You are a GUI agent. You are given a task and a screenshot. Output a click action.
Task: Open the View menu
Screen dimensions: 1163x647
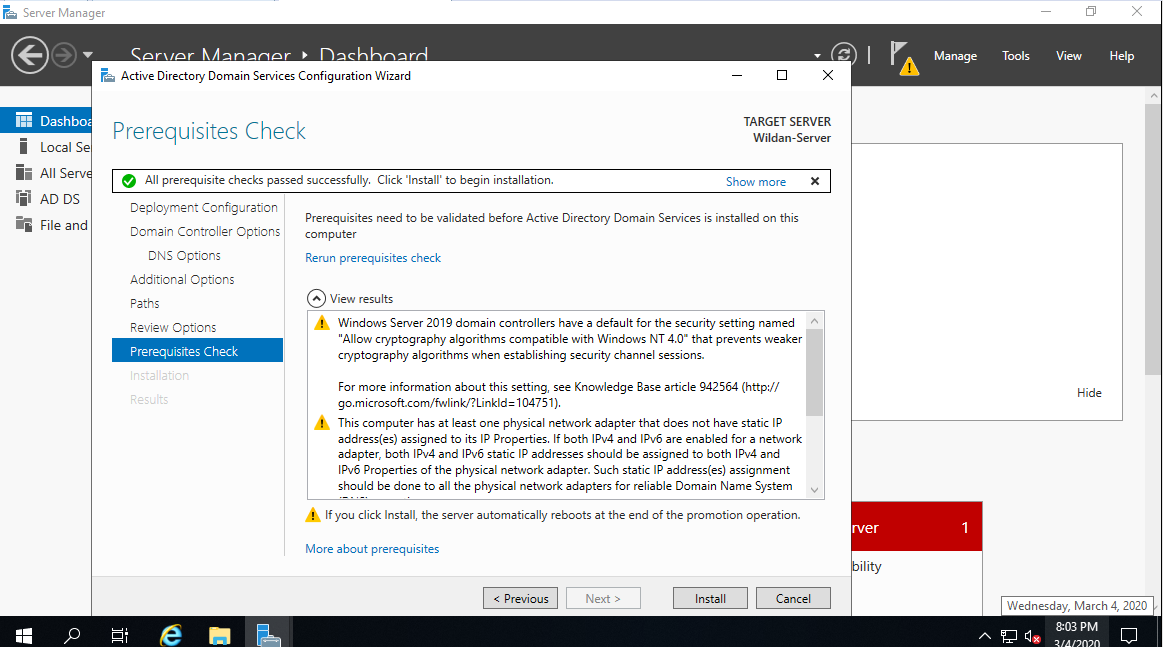pos(1068,56)
